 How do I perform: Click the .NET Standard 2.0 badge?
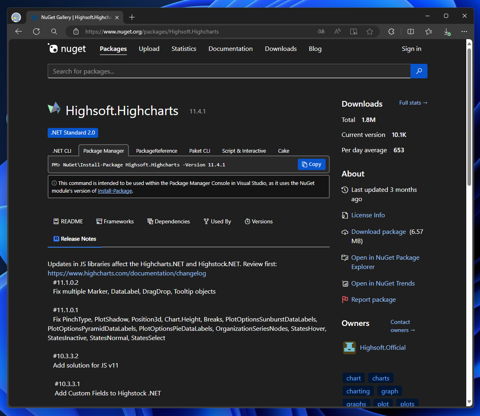coord(73,133)
